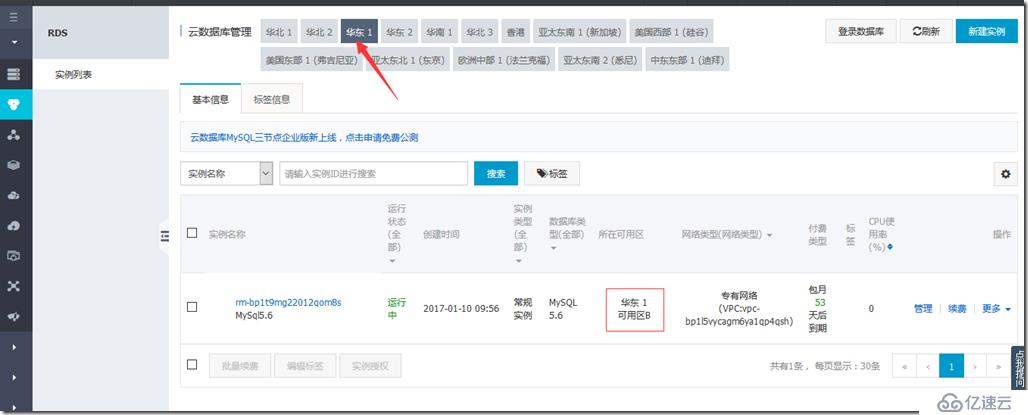Viewport: 1028px width, 415px height.
Task: Click the three-node cluster sidebar icon
Action: pos(13,135)
